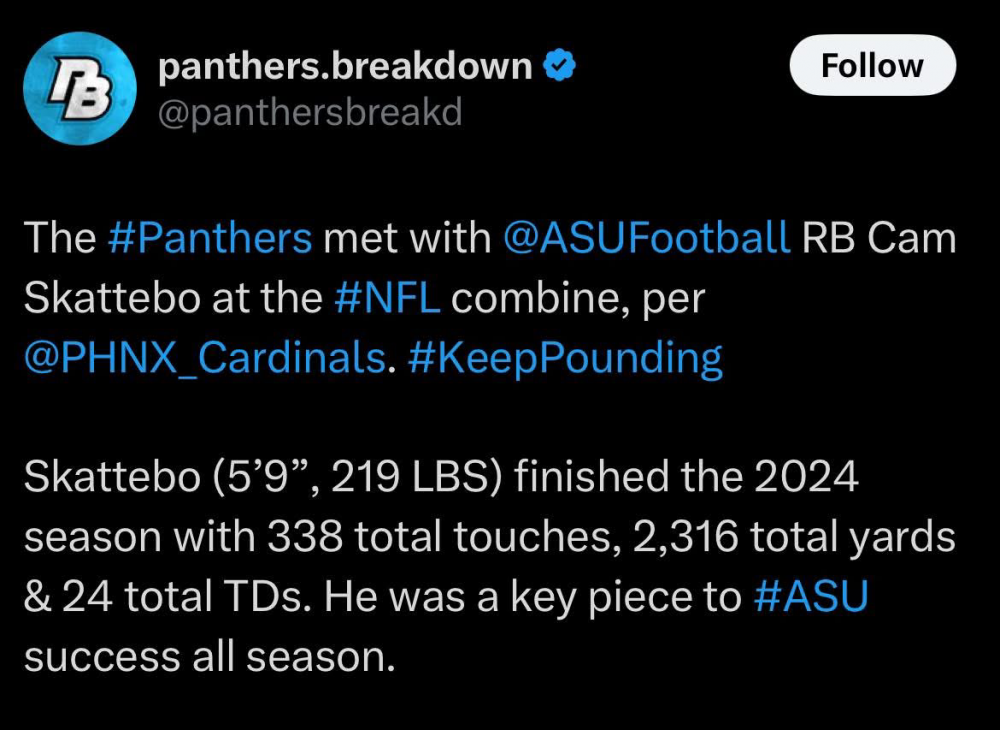Select the #KeepPounding hashtag

tap(565, 358)
